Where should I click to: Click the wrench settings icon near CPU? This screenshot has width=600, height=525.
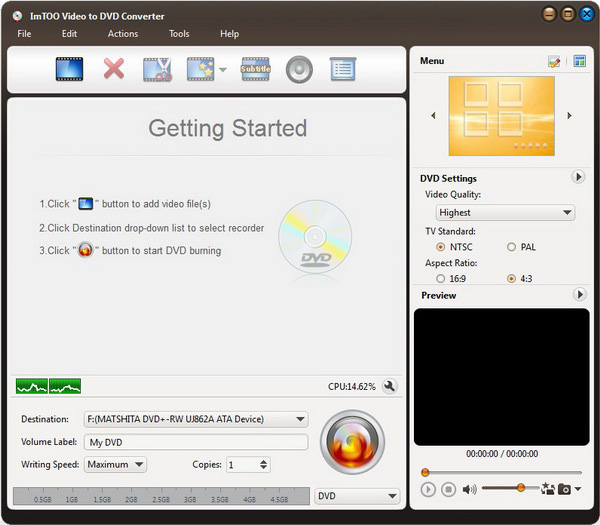(390, 386)
